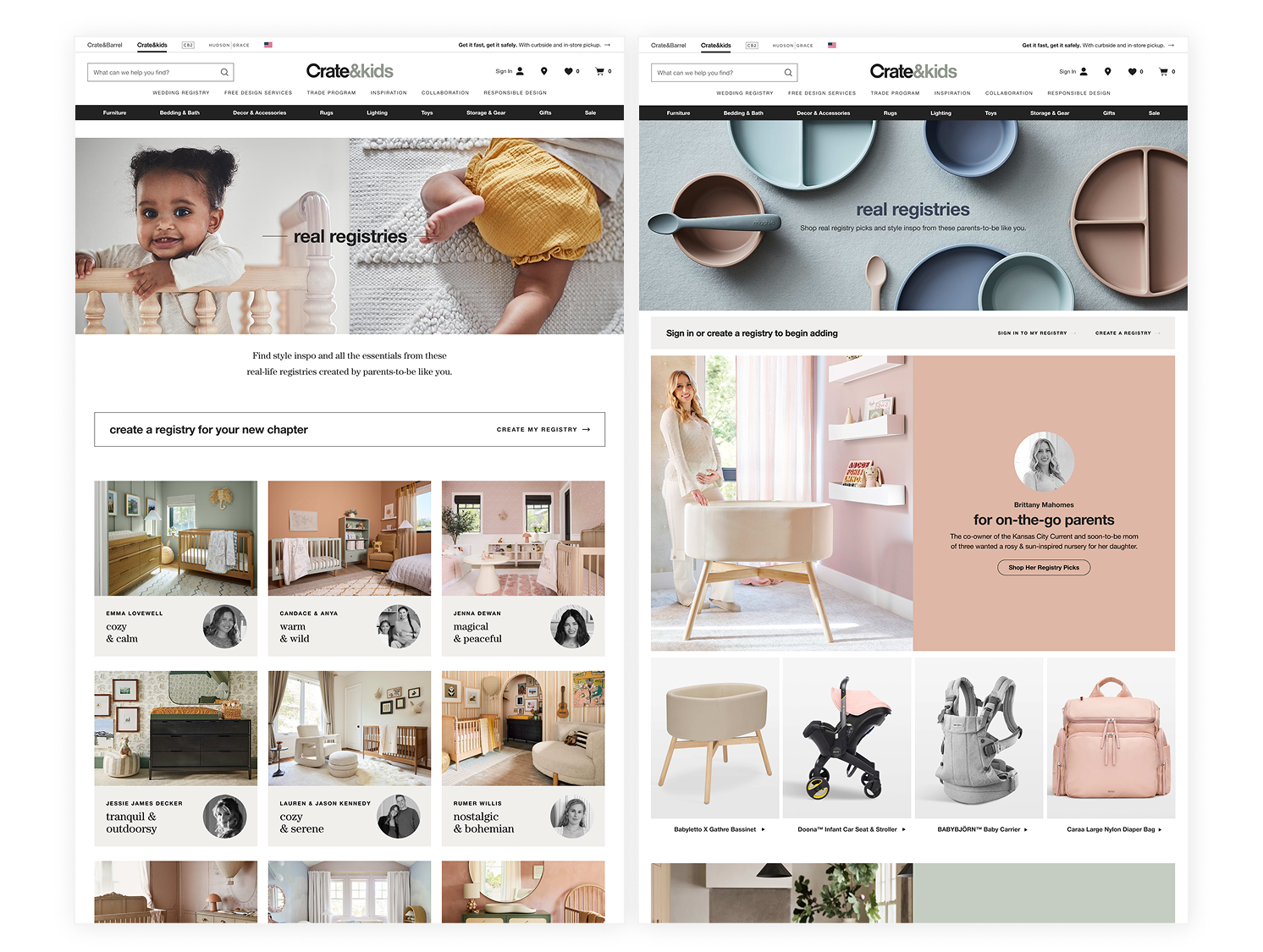
Task: Open Bedding & Bath menu in the right page
Action: click(743, 113)
